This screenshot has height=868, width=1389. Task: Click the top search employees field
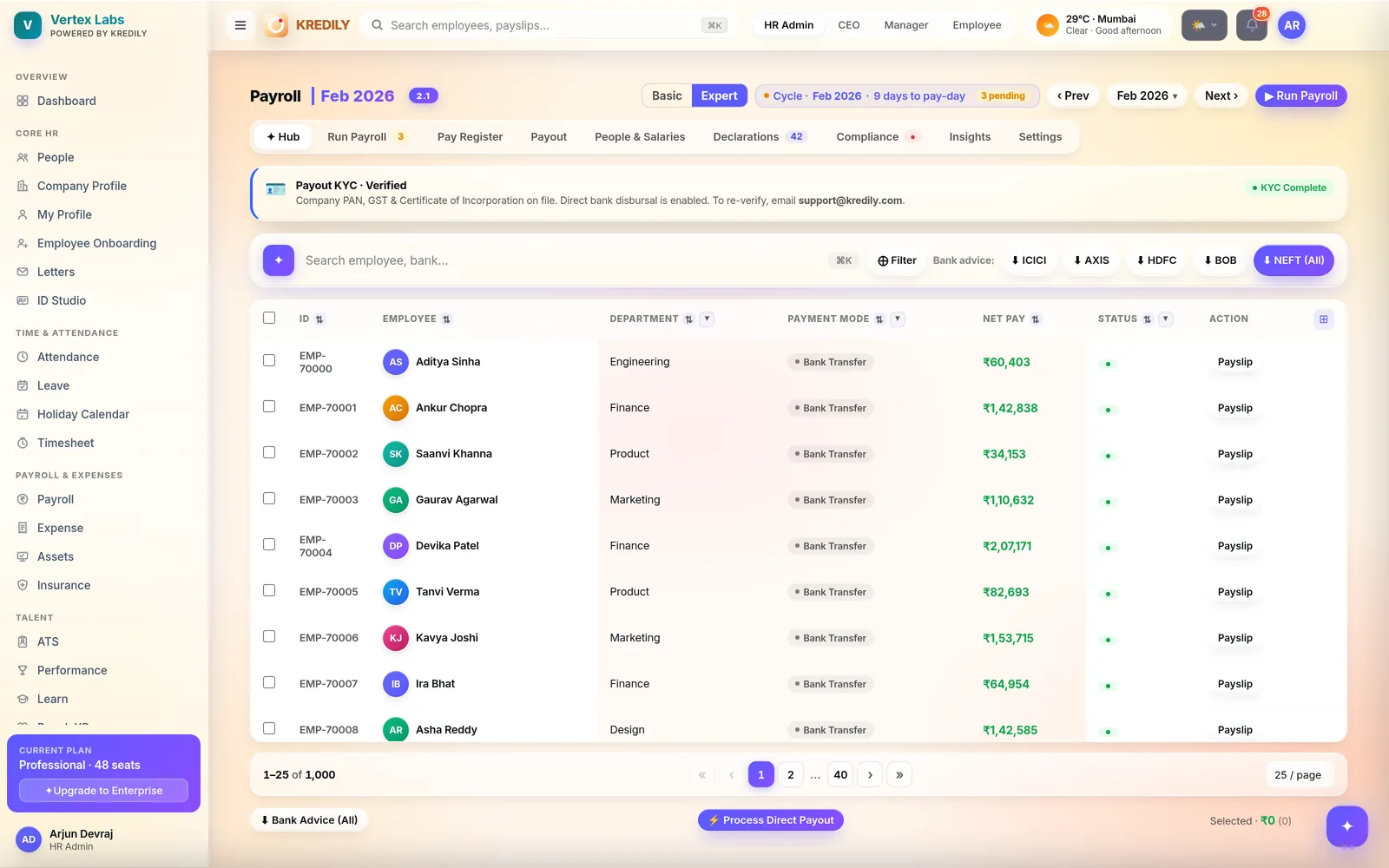click(549, 25)
